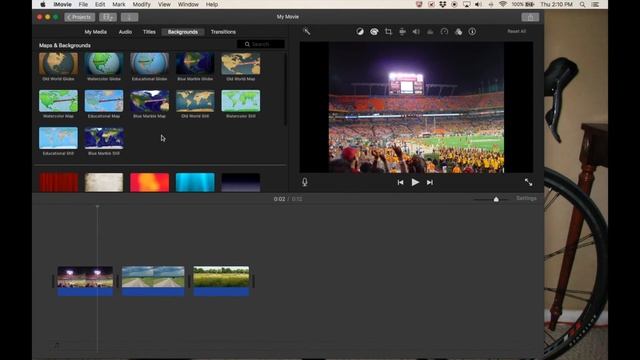
Task: Open the clip filter and audio effects tool
Action: tap(458, 31)
